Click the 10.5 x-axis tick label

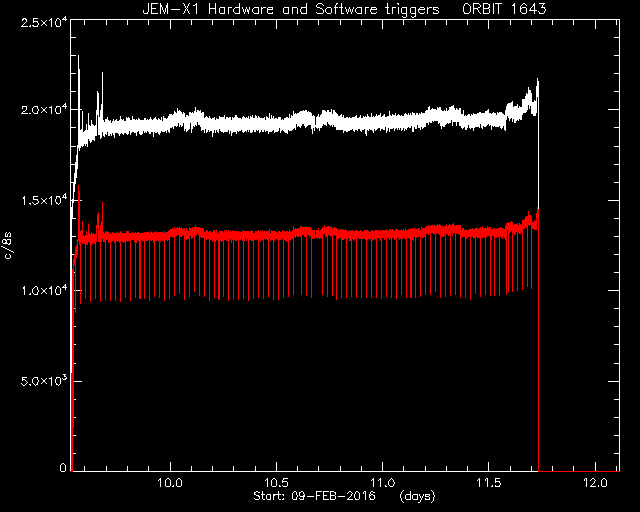(276, 483)
